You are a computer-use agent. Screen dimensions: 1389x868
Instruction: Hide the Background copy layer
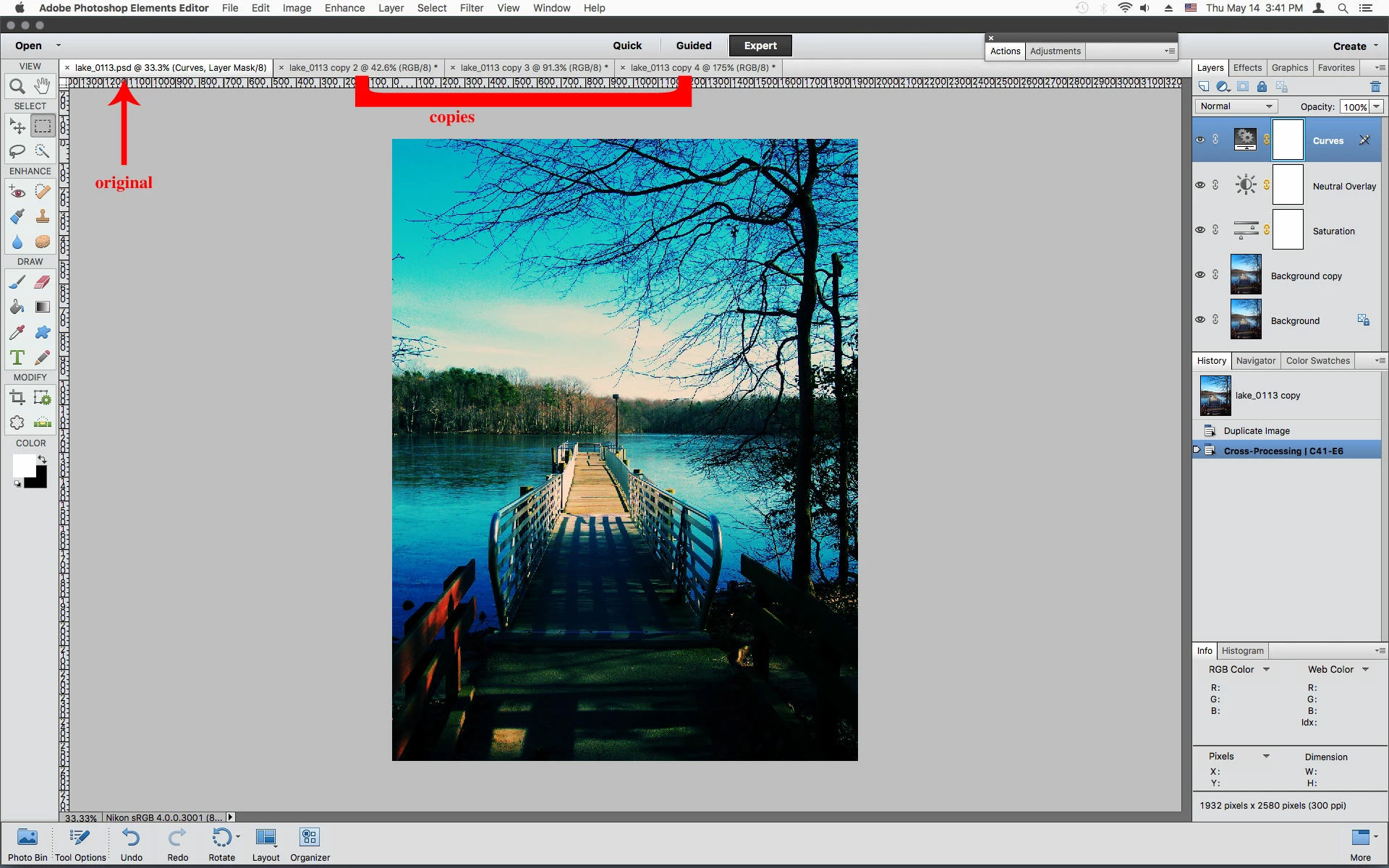click(1200, 275)
